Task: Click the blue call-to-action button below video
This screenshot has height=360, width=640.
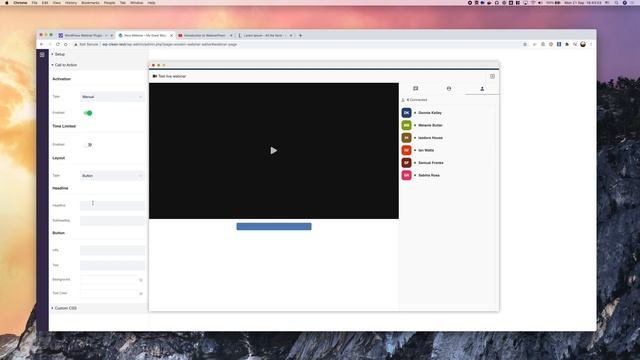Action: click(274, 227)
